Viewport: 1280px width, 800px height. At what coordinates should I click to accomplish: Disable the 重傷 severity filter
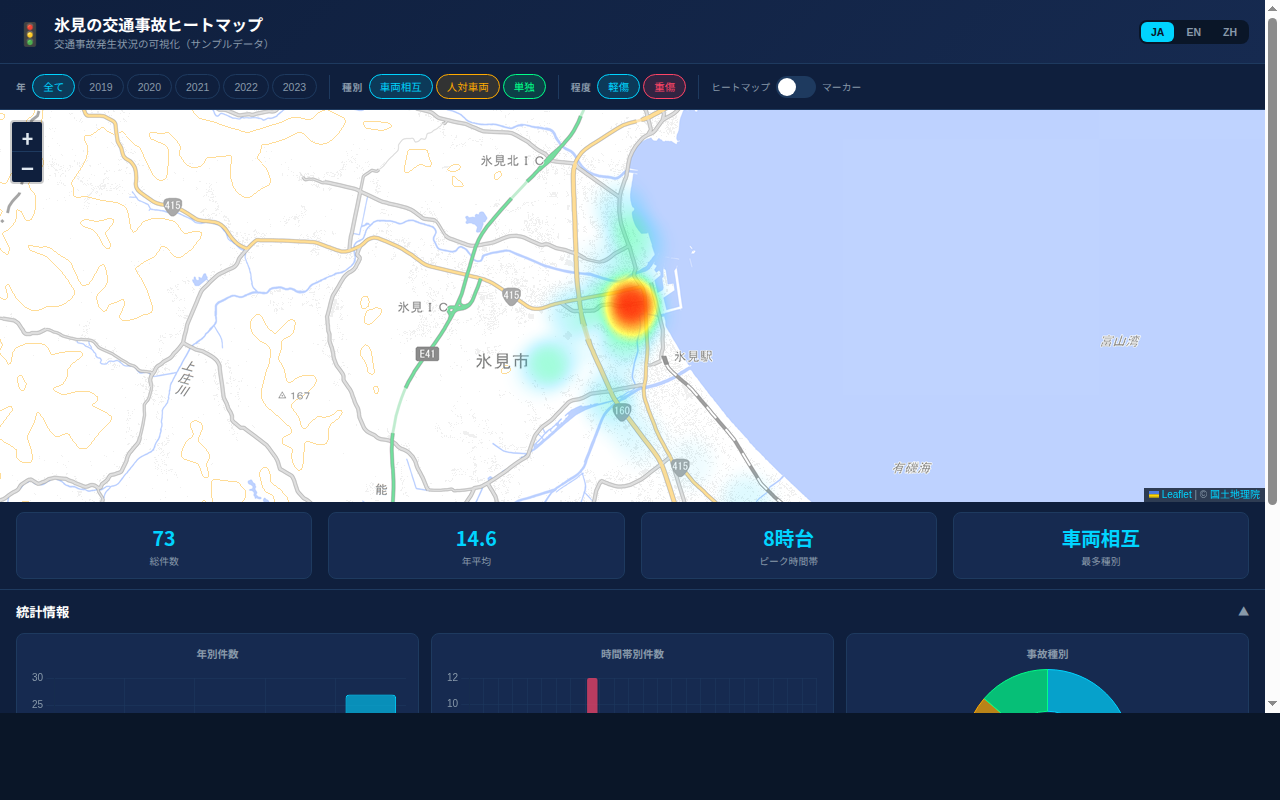[x=664, y=87]
